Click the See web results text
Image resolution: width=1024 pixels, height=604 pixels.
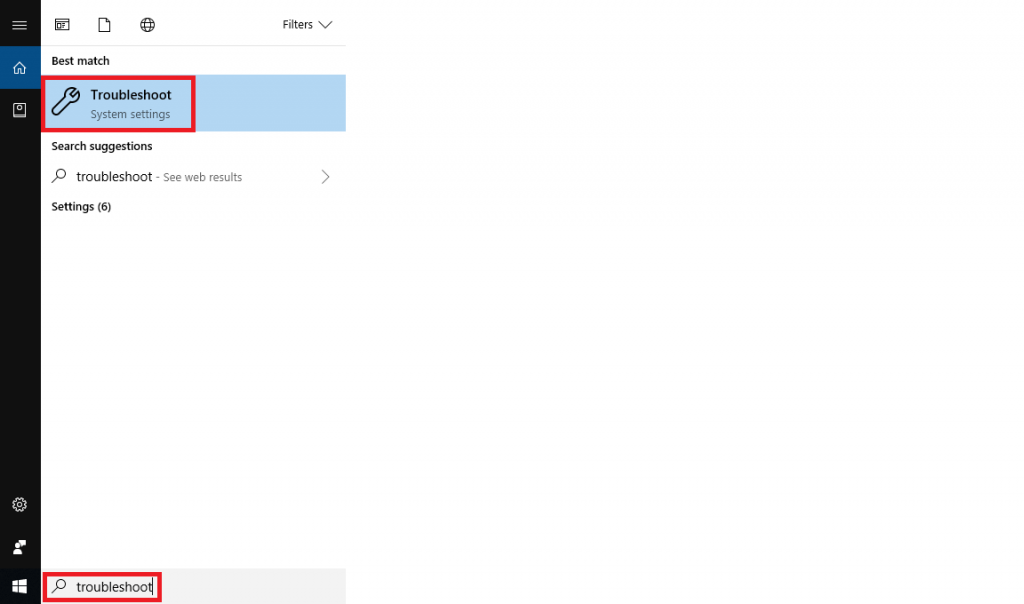pos(202,178)
